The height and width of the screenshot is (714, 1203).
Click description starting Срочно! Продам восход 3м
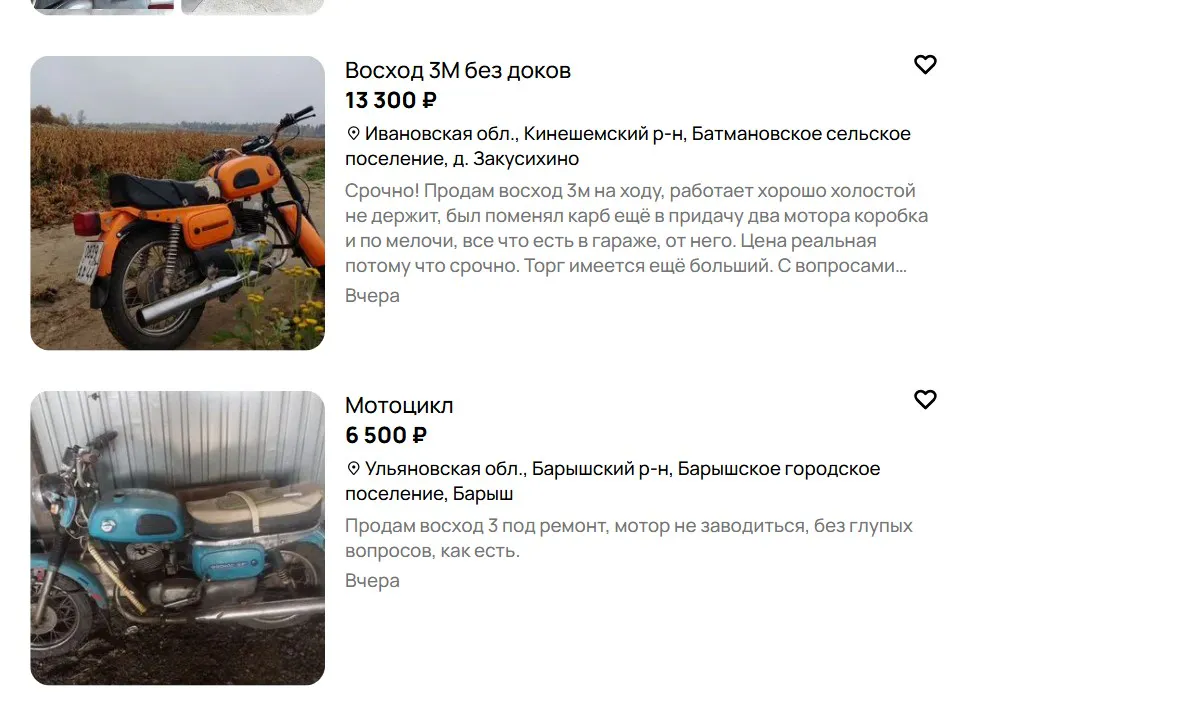[637, 229]
